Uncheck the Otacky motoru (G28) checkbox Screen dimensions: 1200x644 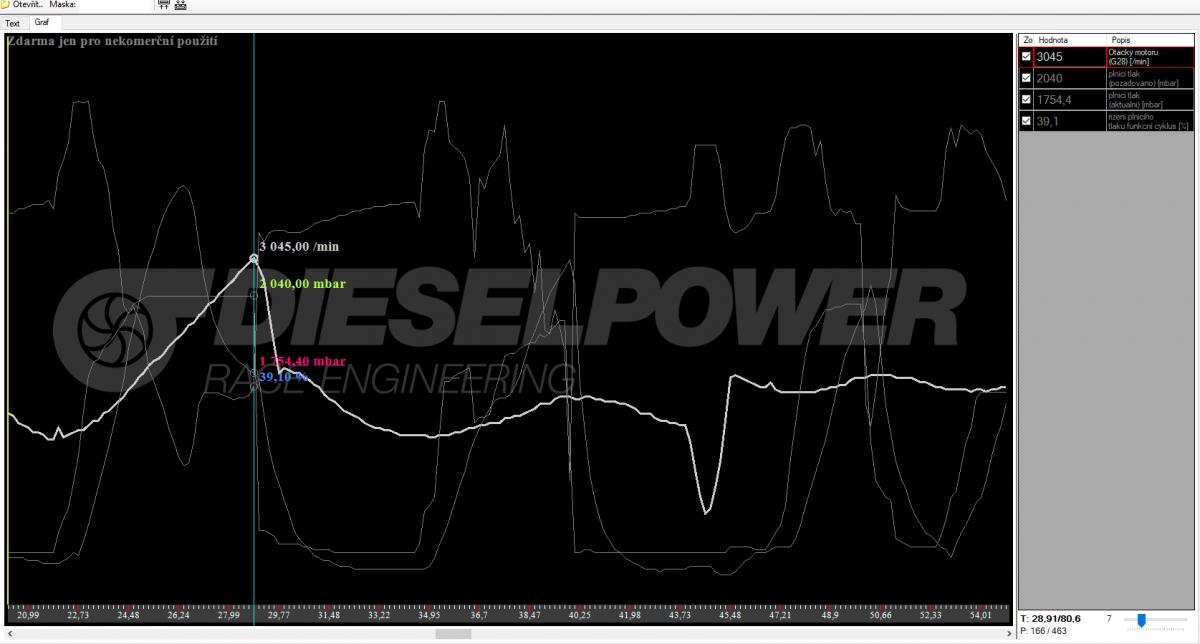tap(1026, 57)
